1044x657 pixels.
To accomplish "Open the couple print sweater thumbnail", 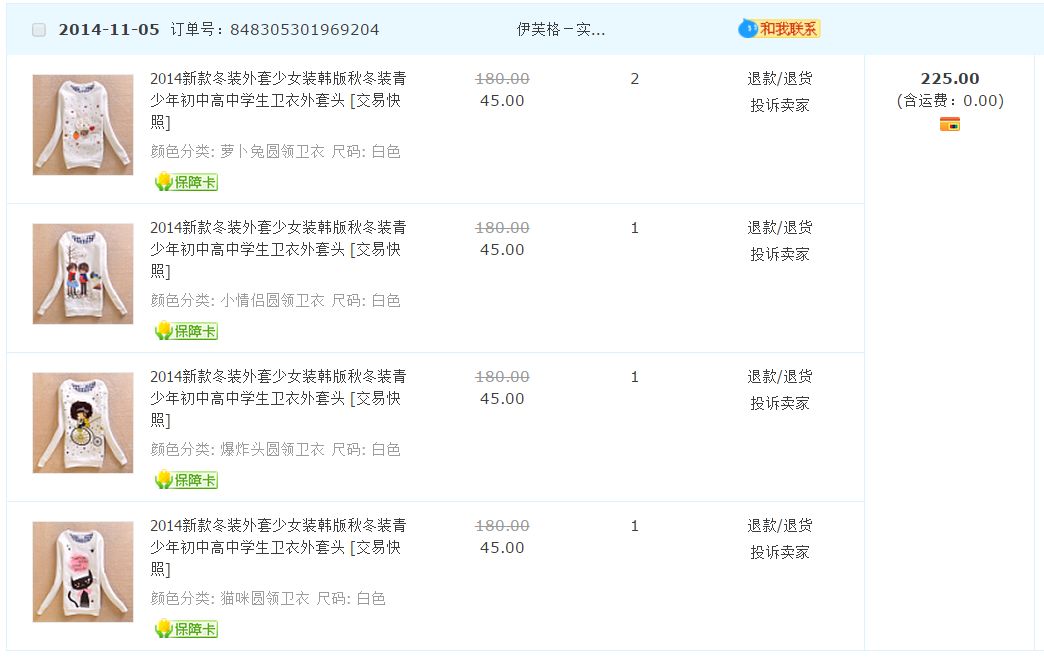I will [x=83, y=274].
